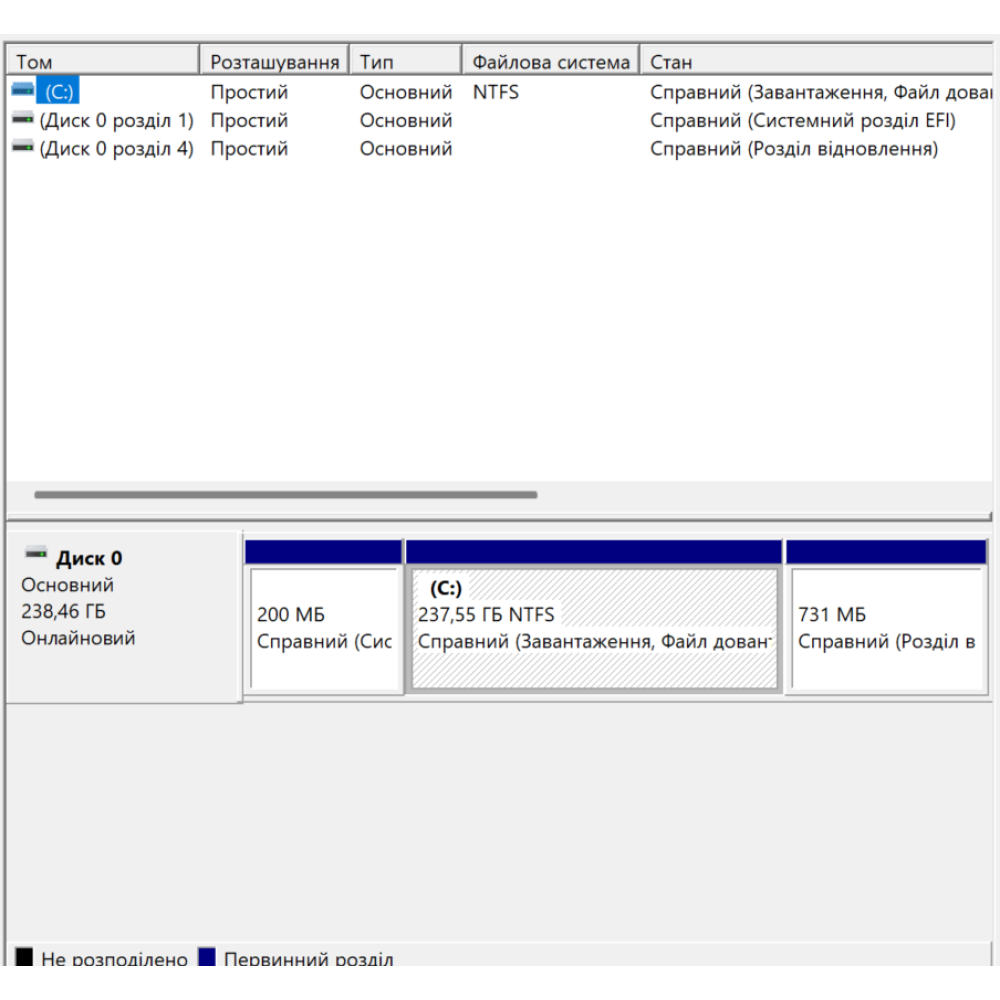
Task: Click the blue Первинний розділ legend swatch
Action: tap(208, 957)
